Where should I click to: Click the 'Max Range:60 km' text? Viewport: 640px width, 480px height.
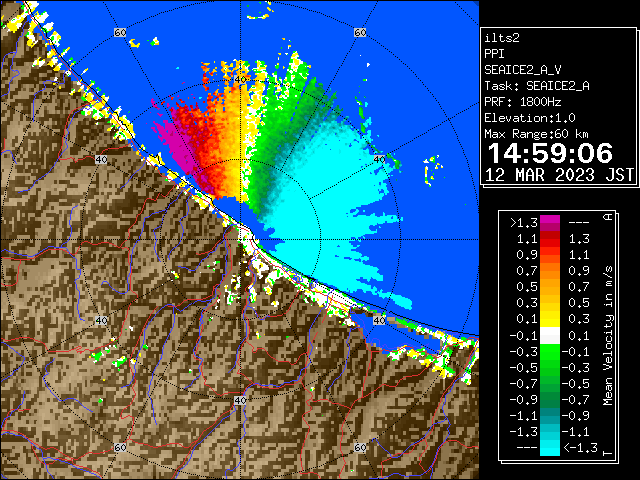[536, 134]
